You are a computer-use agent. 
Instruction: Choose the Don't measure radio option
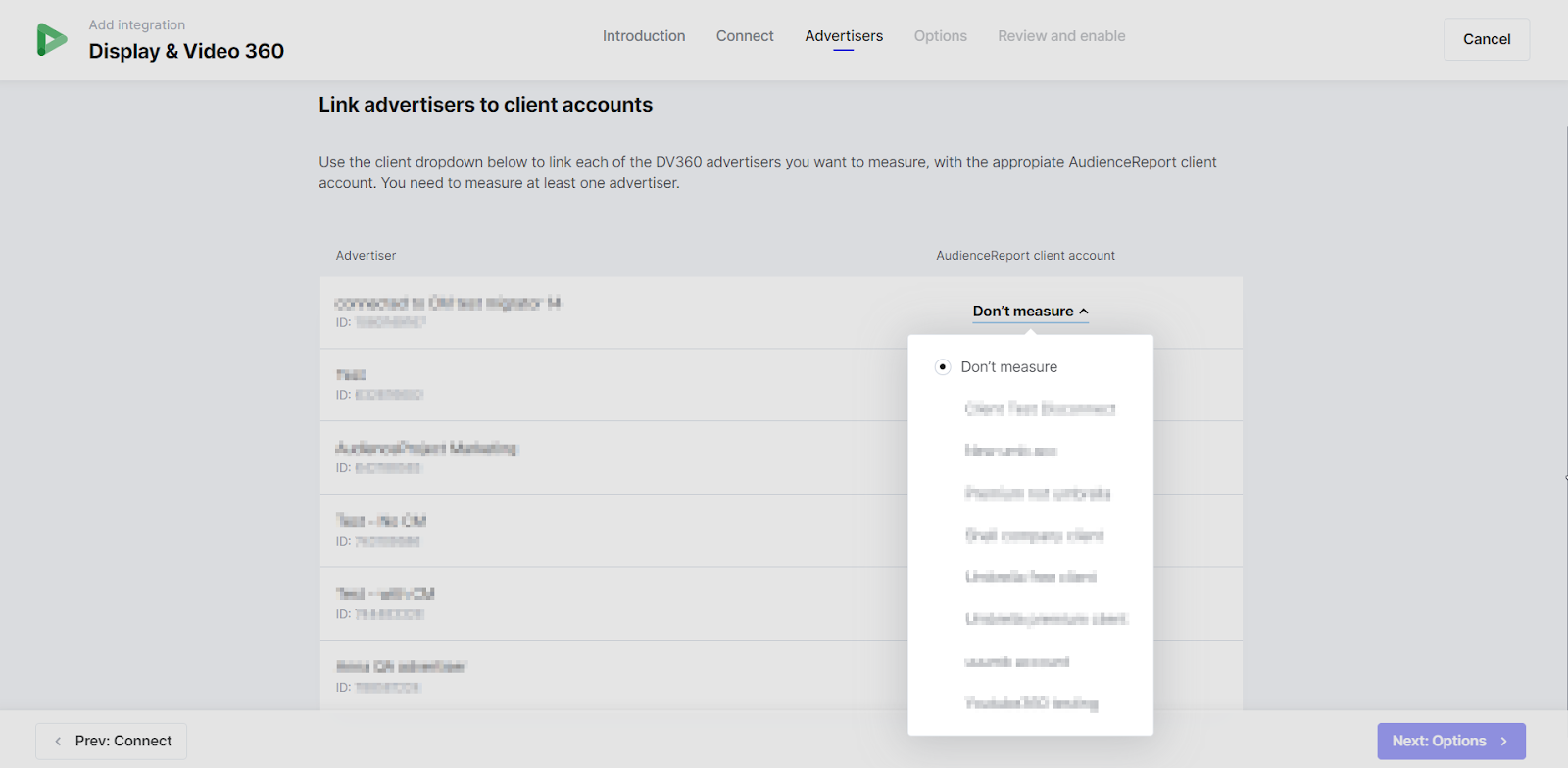998,367
